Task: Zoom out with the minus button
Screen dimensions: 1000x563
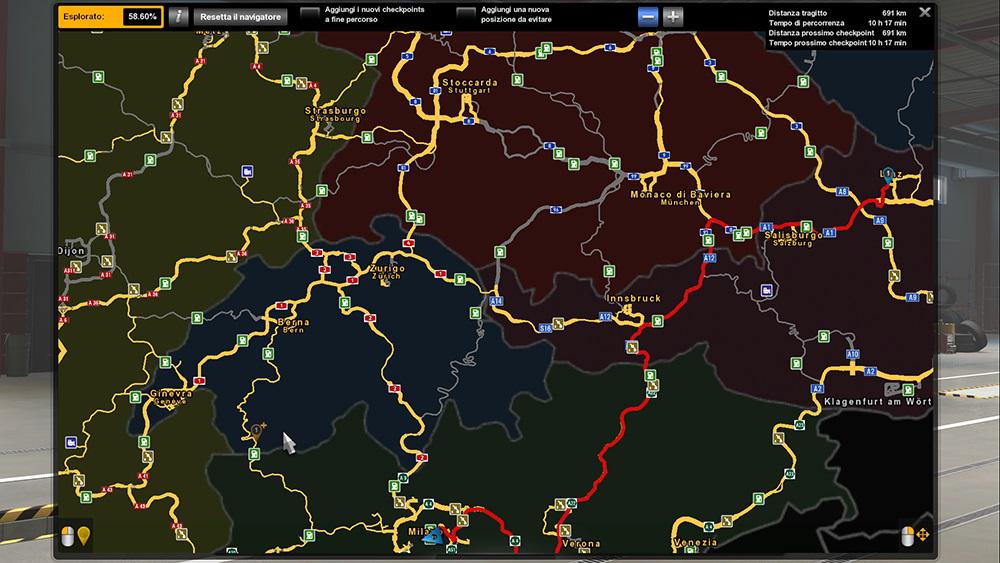Action: click(648, 17)
